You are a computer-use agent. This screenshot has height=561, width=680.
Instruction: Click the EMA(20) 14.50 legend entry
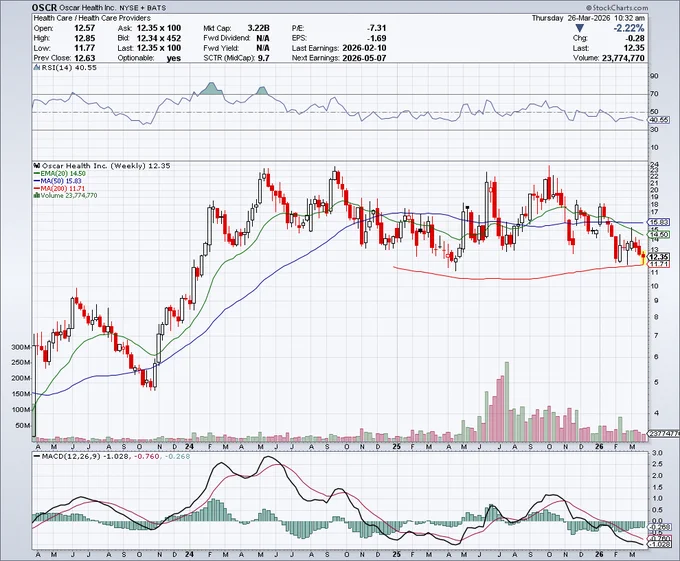point(59,173)
